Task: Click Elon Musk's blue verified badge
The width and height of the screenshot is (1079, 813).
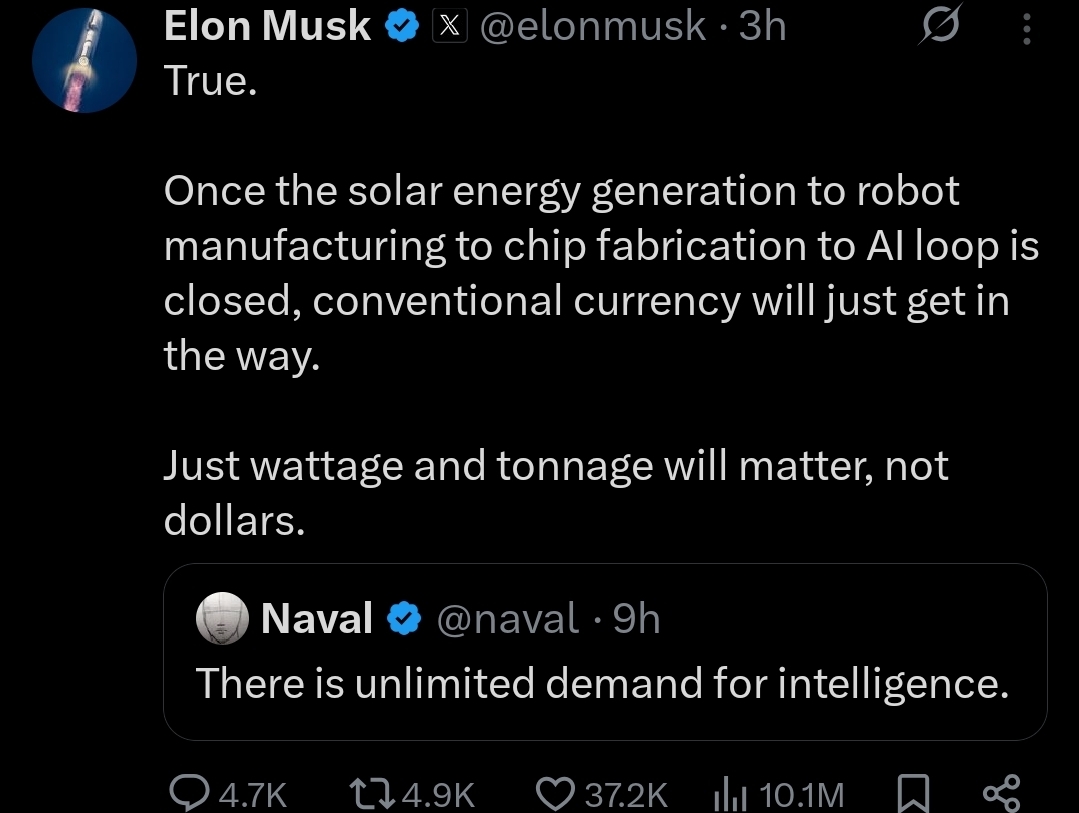Action: (x=402, y=29)
